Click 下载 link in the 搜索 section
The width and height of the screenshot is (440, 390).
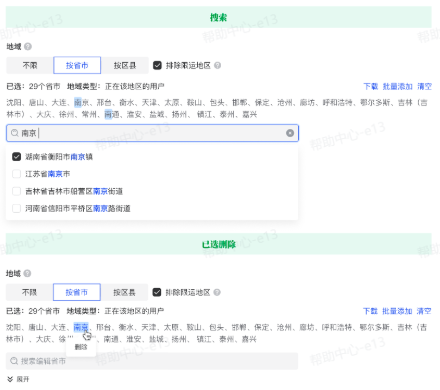(371, 87)
